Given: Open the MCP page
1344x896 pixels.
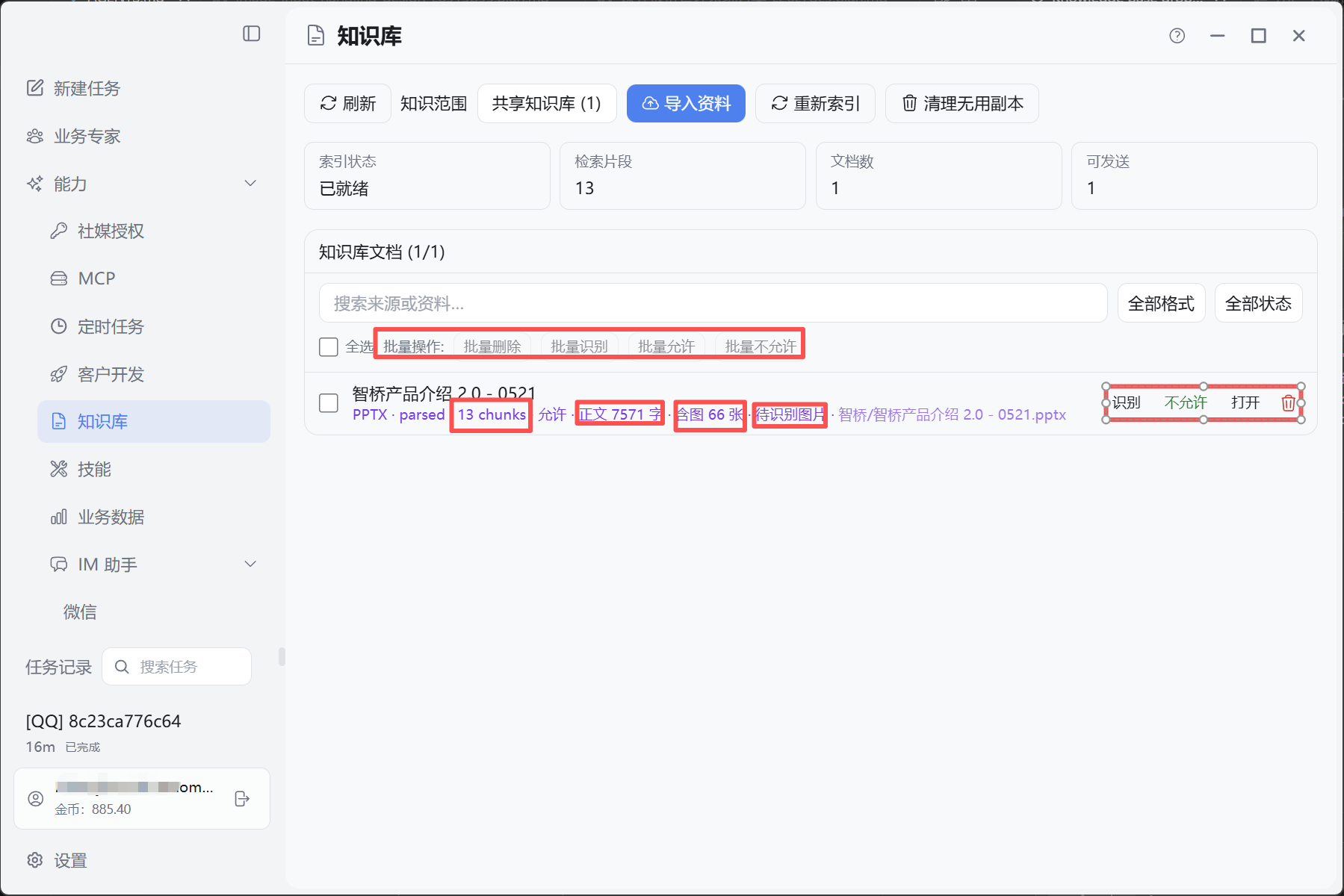Looking at the screenshot, I should [x=83, y=279].
